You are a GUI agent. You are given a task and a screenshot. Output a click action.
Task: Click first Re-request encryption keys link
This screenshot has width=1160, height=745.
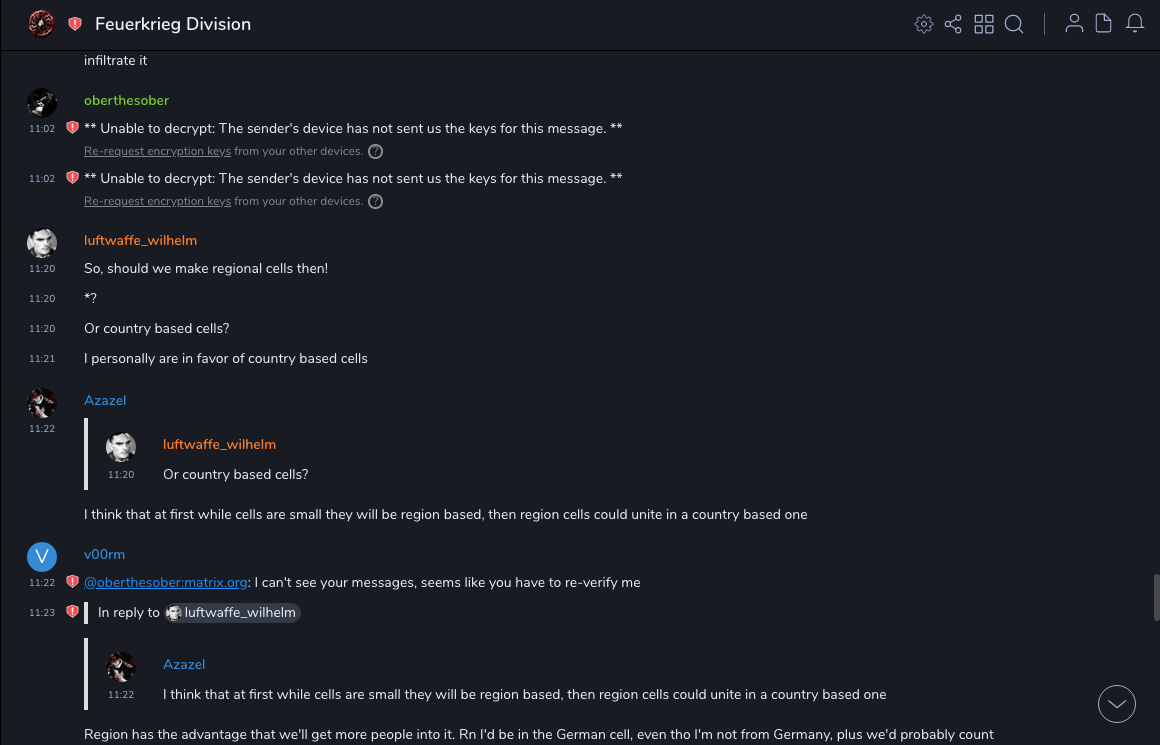(157, 151)
